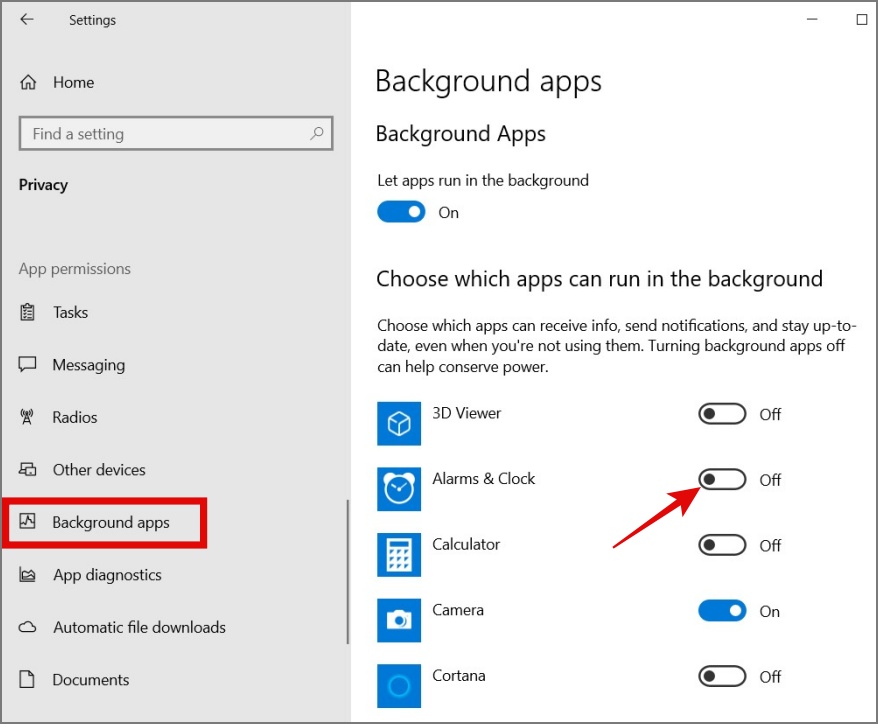Click the Privacy heading in the sidebar
The width and height of the screenshot is (878, 724).
(x=43, y=185)
